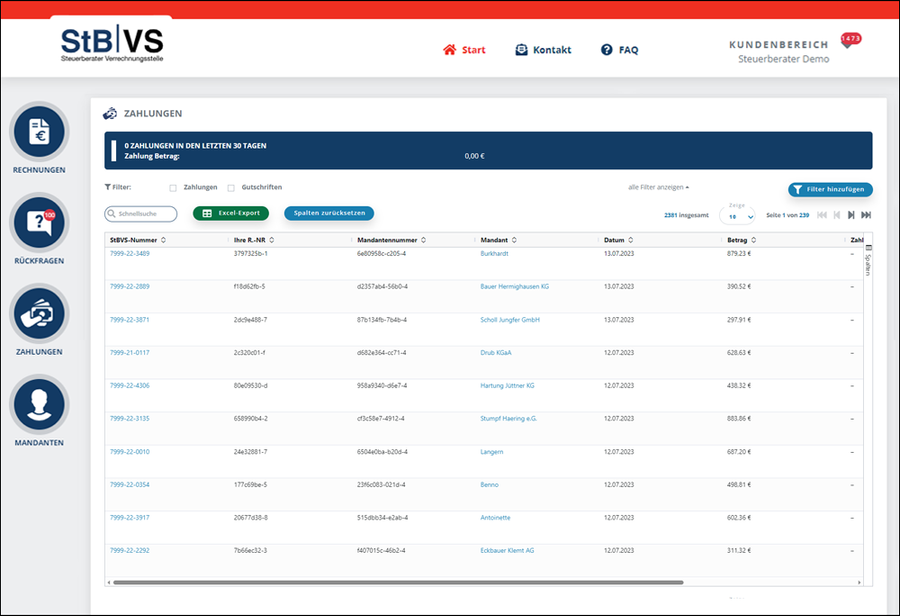Click the notification badge showing 1473
Screen dimensions: 900x616
[x=850, y=40]
